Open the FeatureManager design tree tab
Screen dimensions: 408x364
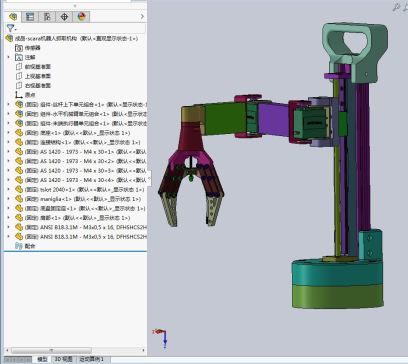coord(13,17)
